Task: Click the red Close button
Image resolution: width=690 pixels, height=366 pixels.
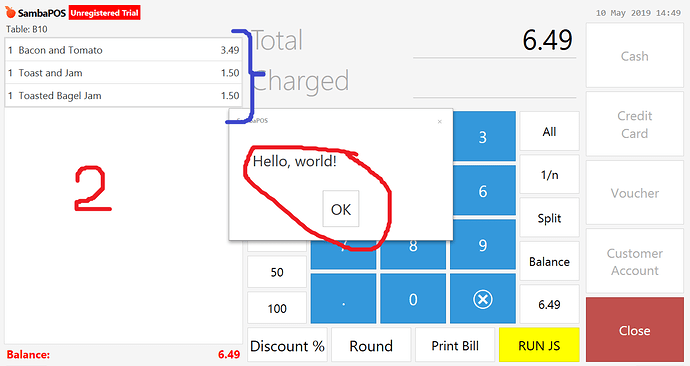Action: coord(635,330)
